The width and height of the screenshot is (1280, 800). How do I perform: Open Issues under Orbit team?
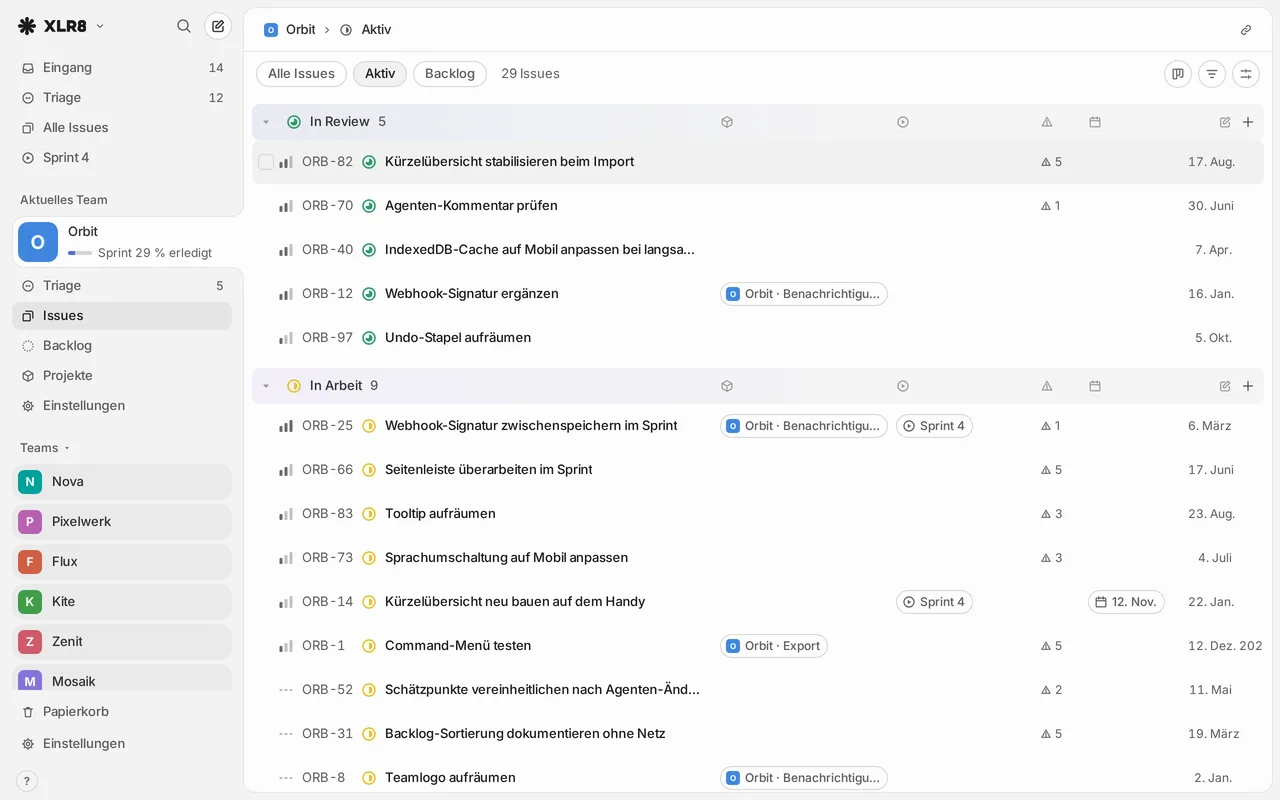point(122,316)
